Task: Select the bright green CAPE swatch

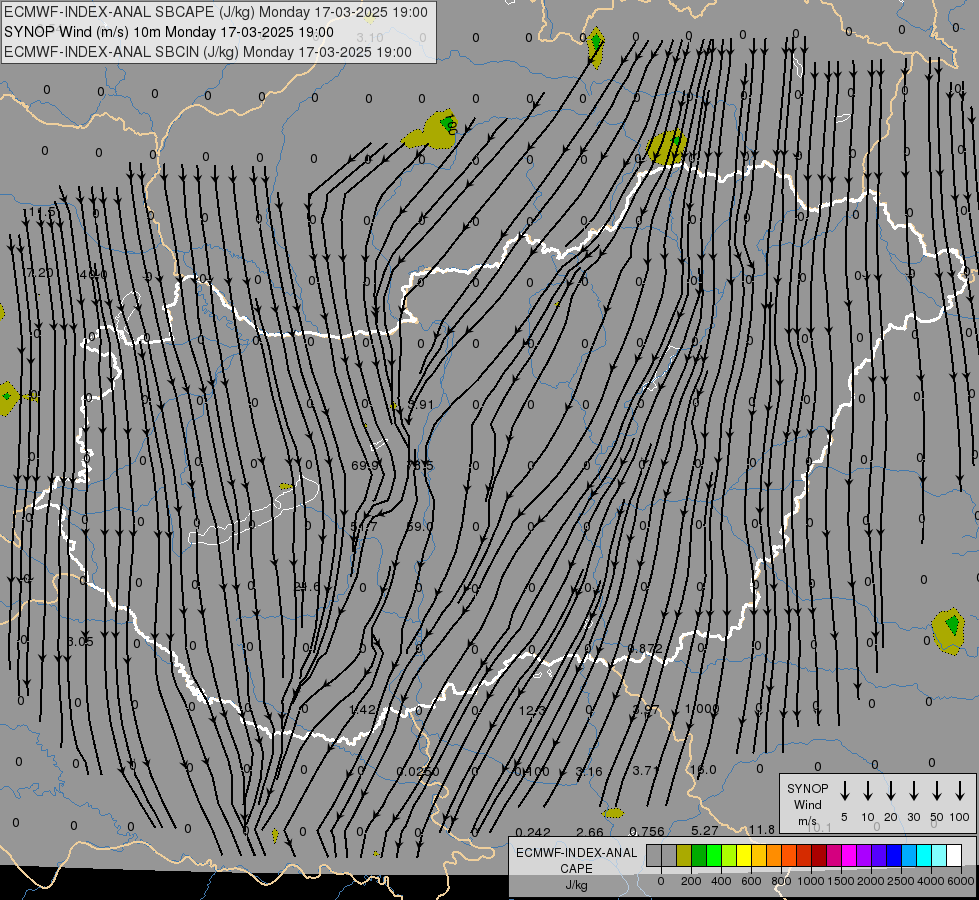Action: [x=714, y=856]
